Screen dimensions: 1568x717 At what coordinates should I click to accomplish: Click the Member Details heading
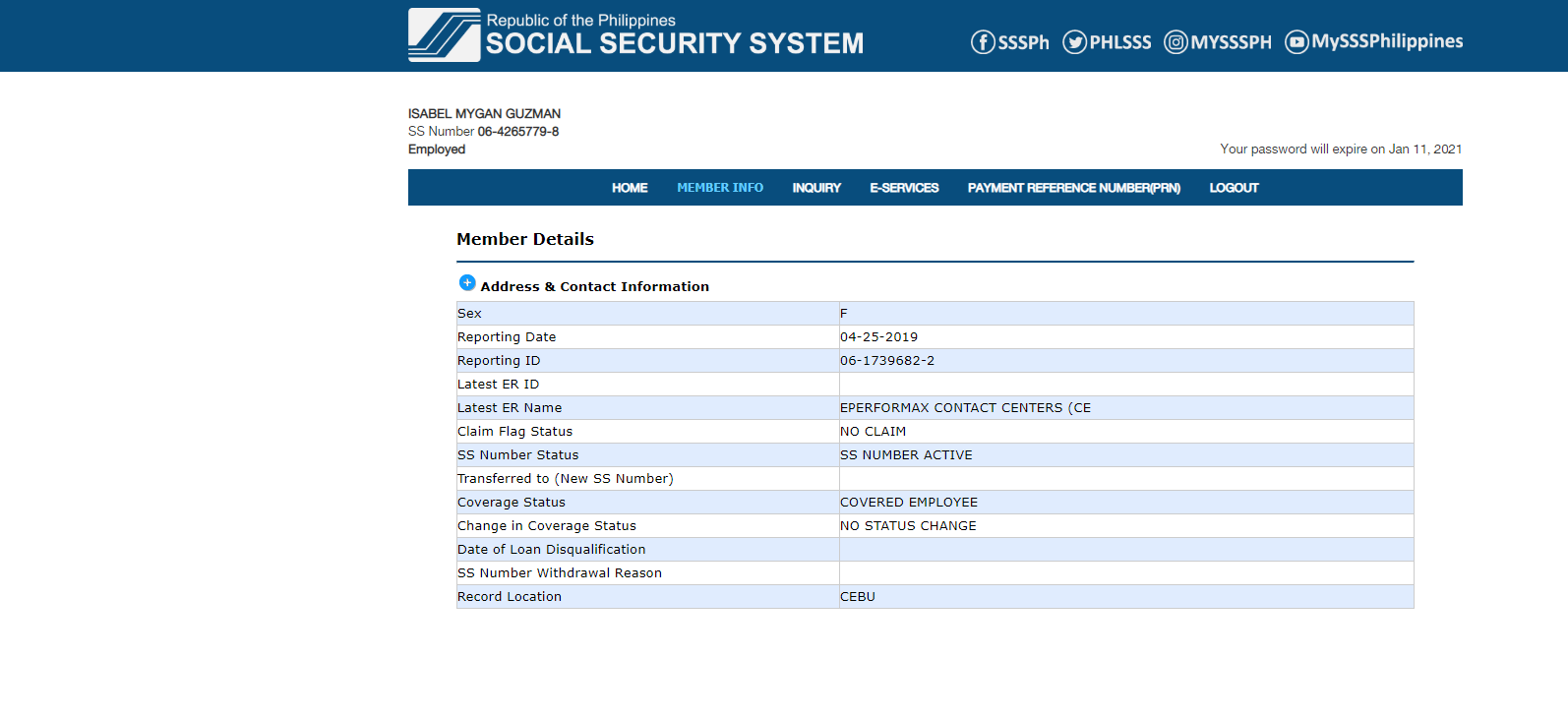click(525, 239)
